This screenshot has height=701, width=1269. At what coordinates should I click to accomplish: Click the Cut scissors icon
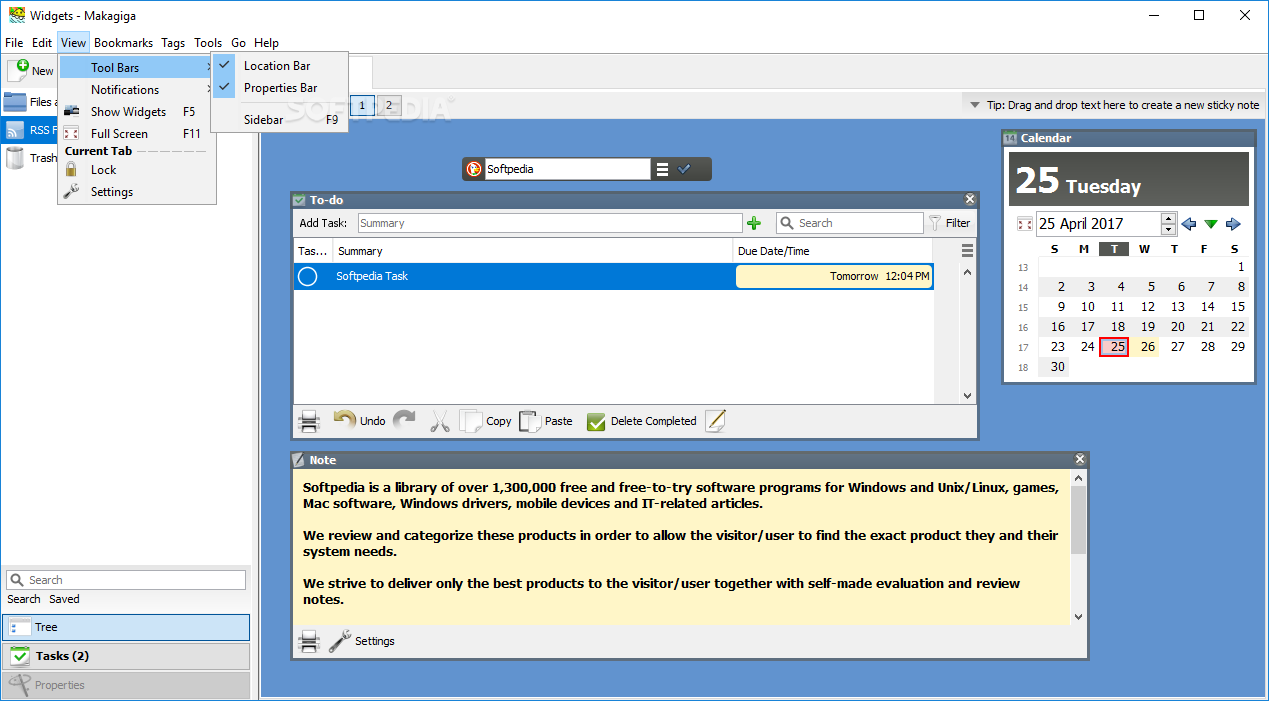[440, 421]
